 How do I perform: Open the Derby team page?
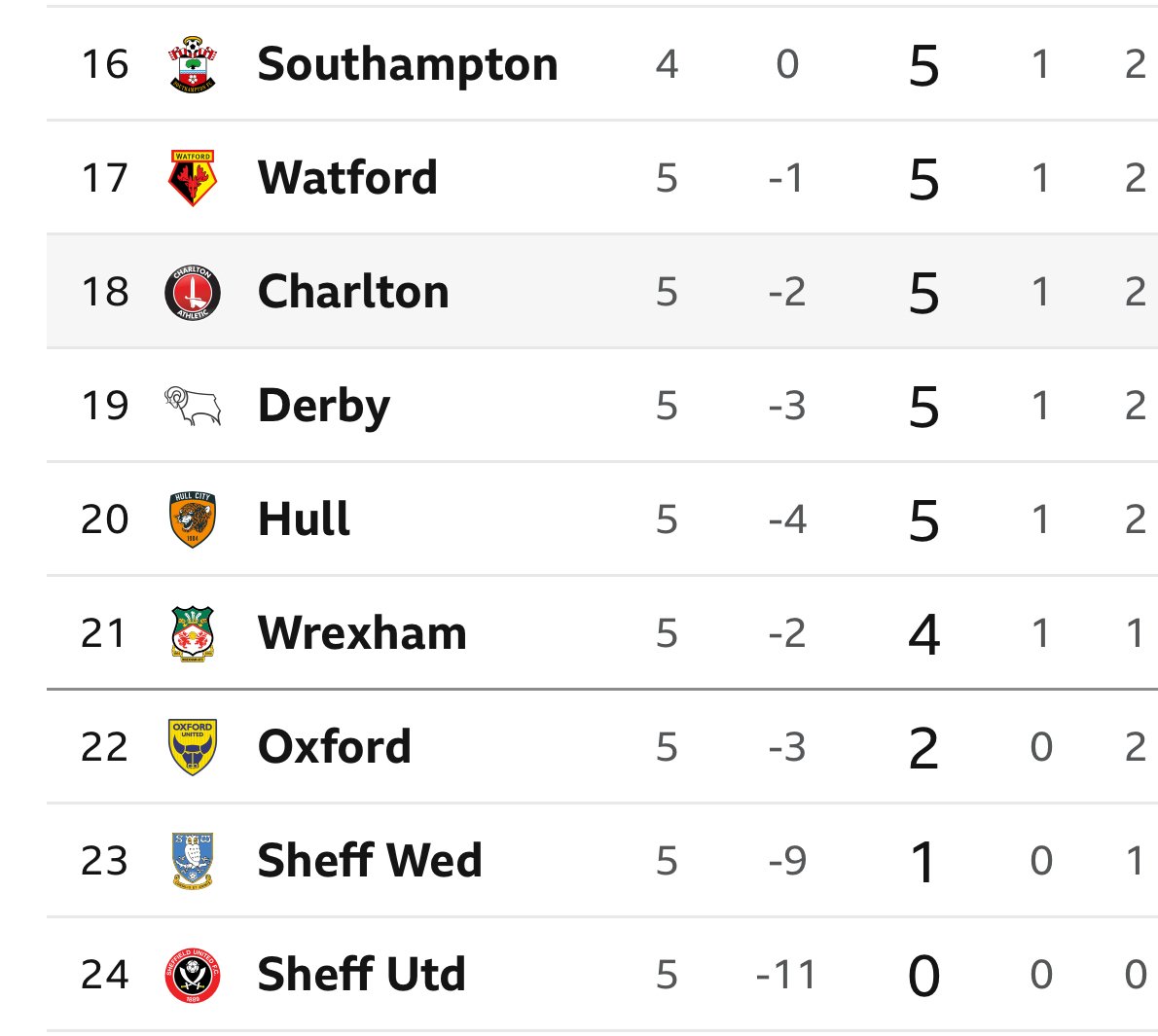[x=324, y=406]
